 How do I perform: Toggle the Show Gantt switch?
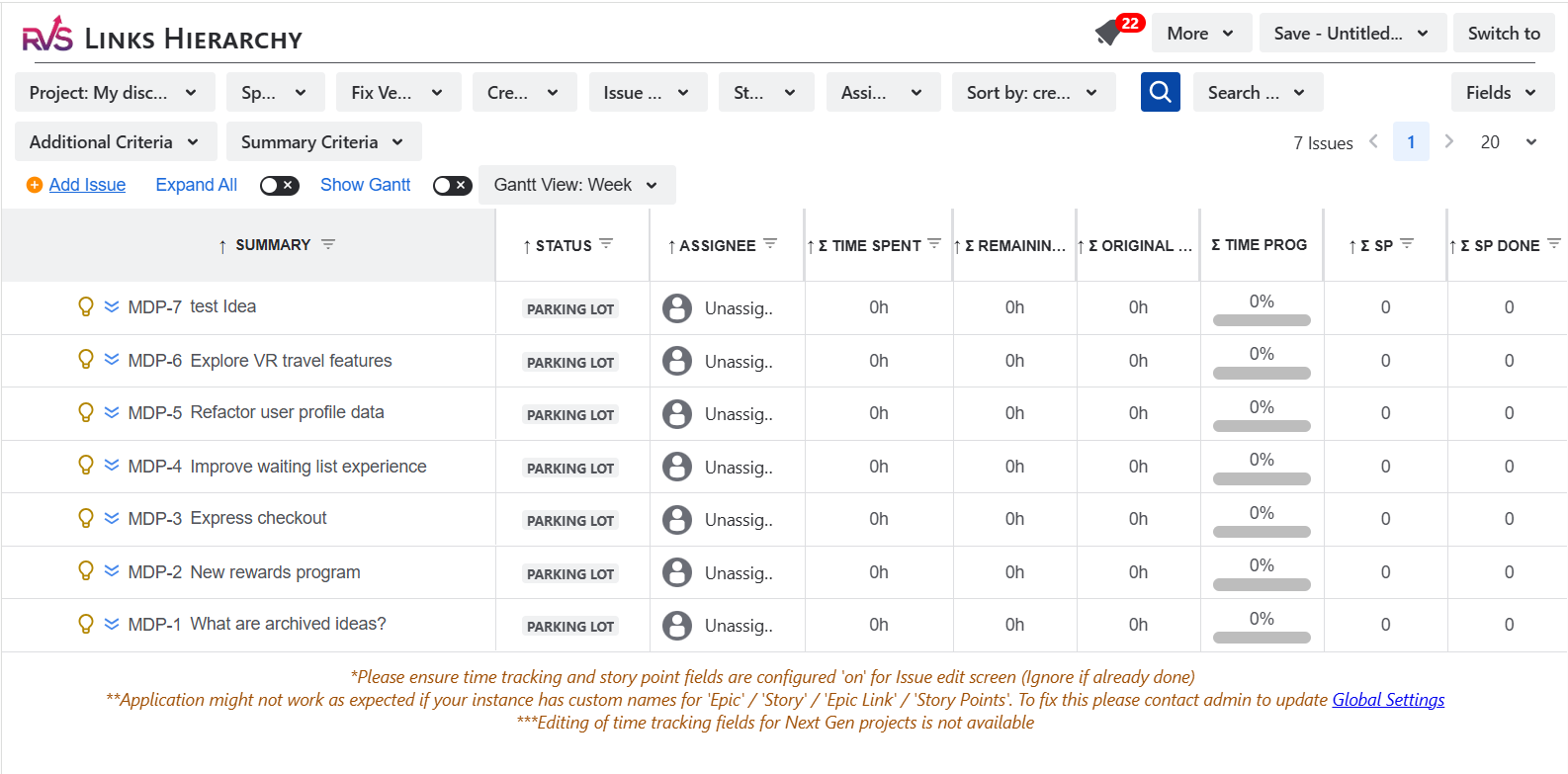click(453, 185)
